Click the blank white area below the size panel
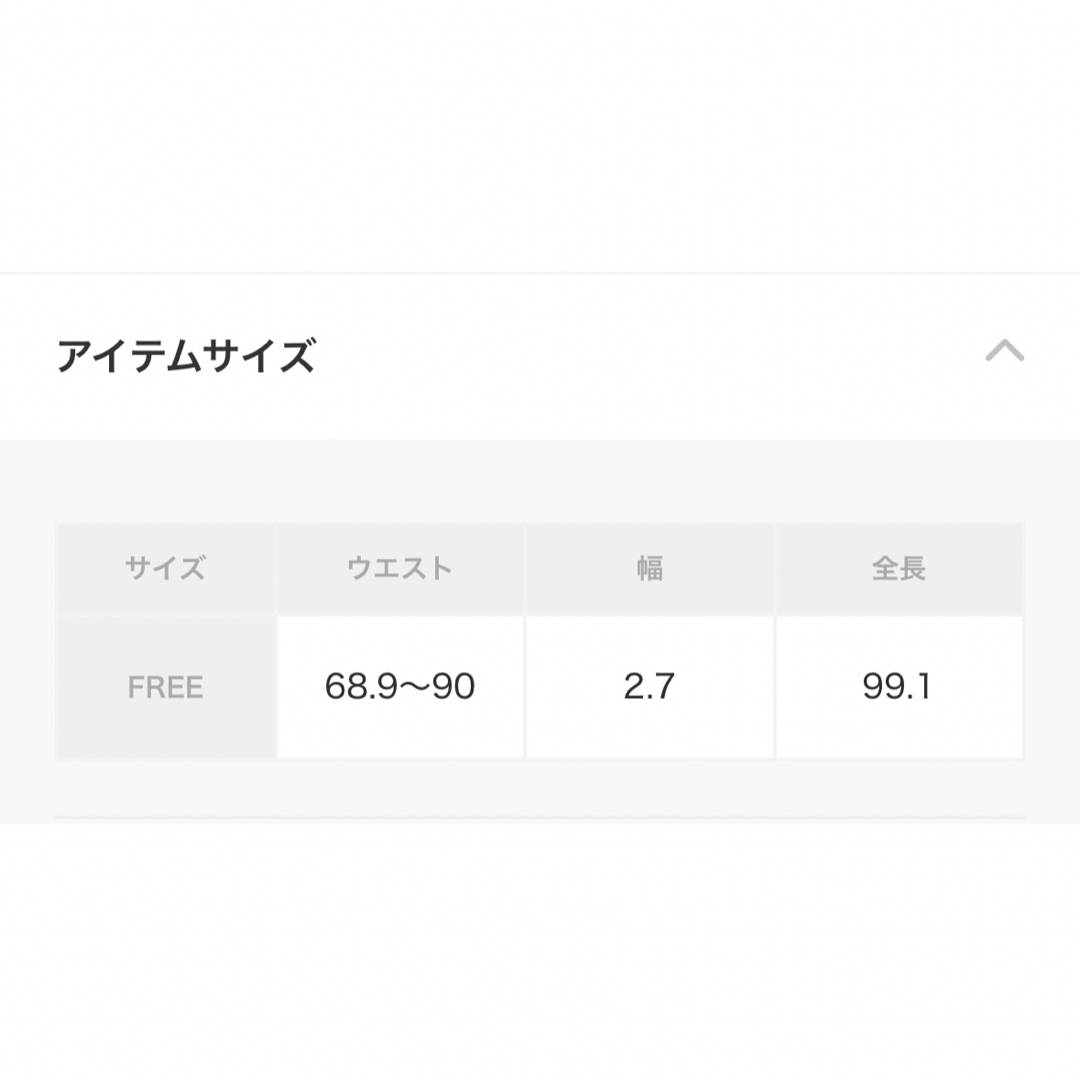Image resolution: width=1080 pixels, height=1080 pixels. (x=540, y=952)
